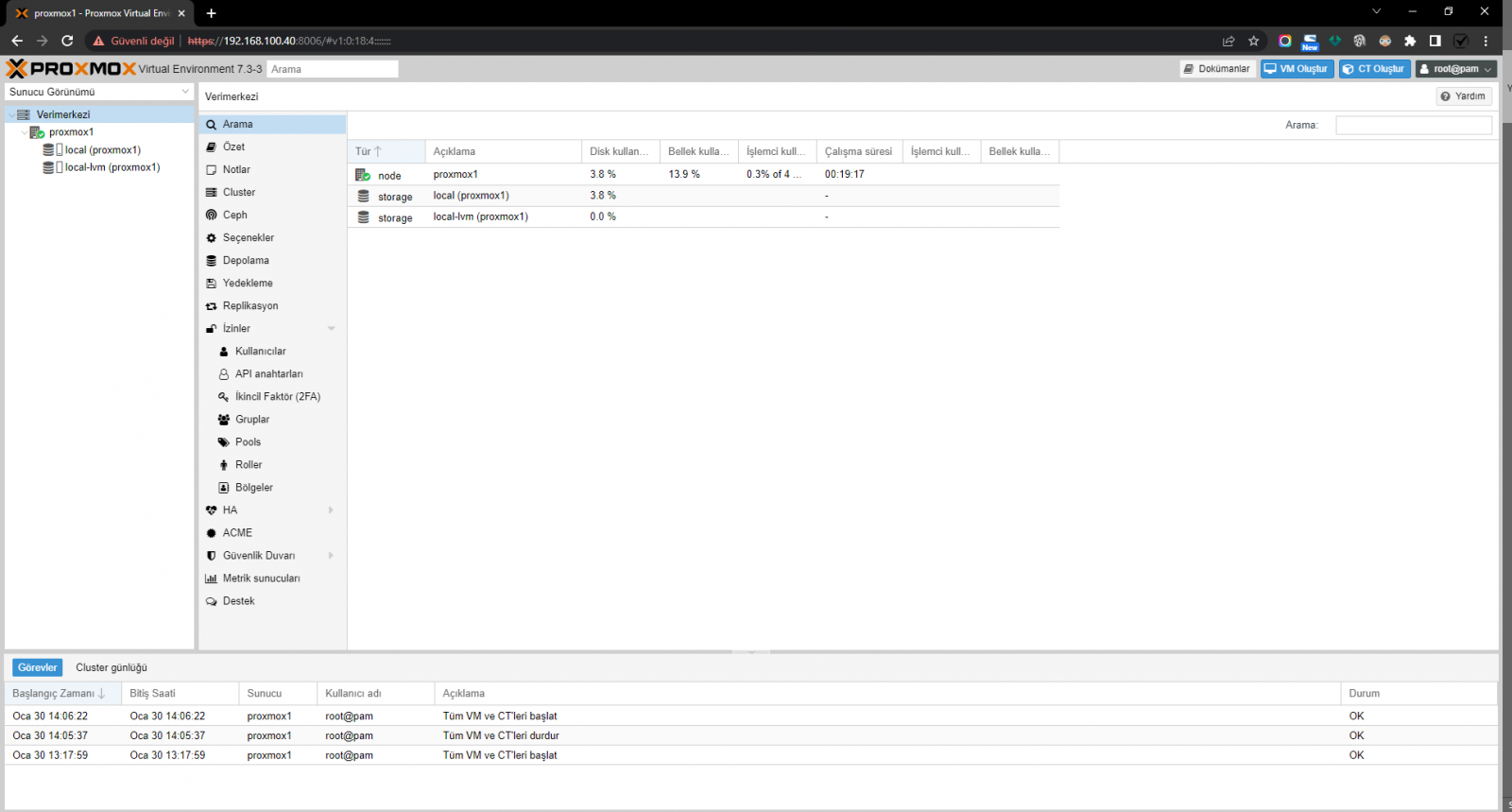Click the VM Oluştur button
The width and height of the screenshot is (1512, 812).
1297,69
